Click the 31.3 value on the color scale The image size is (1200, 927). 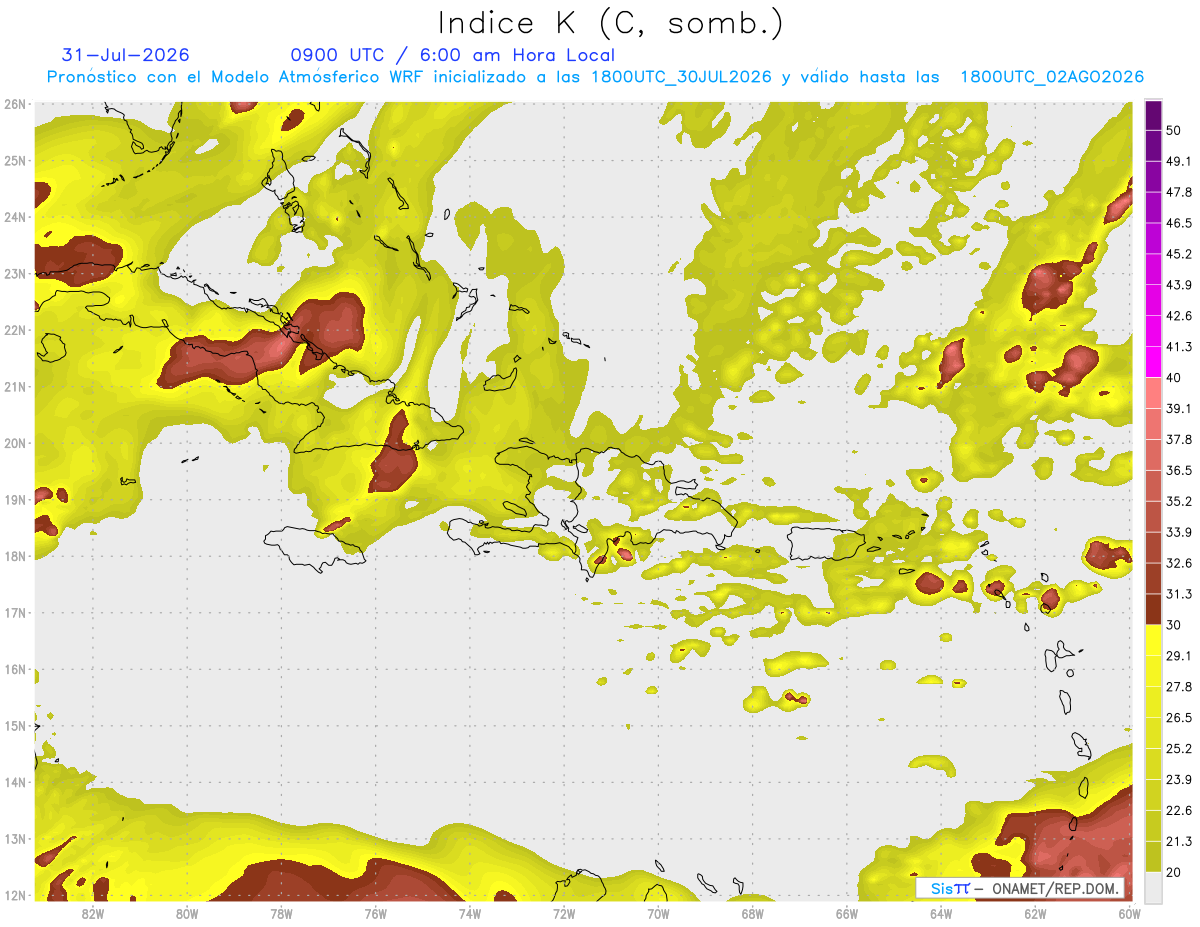[1179, 594]
